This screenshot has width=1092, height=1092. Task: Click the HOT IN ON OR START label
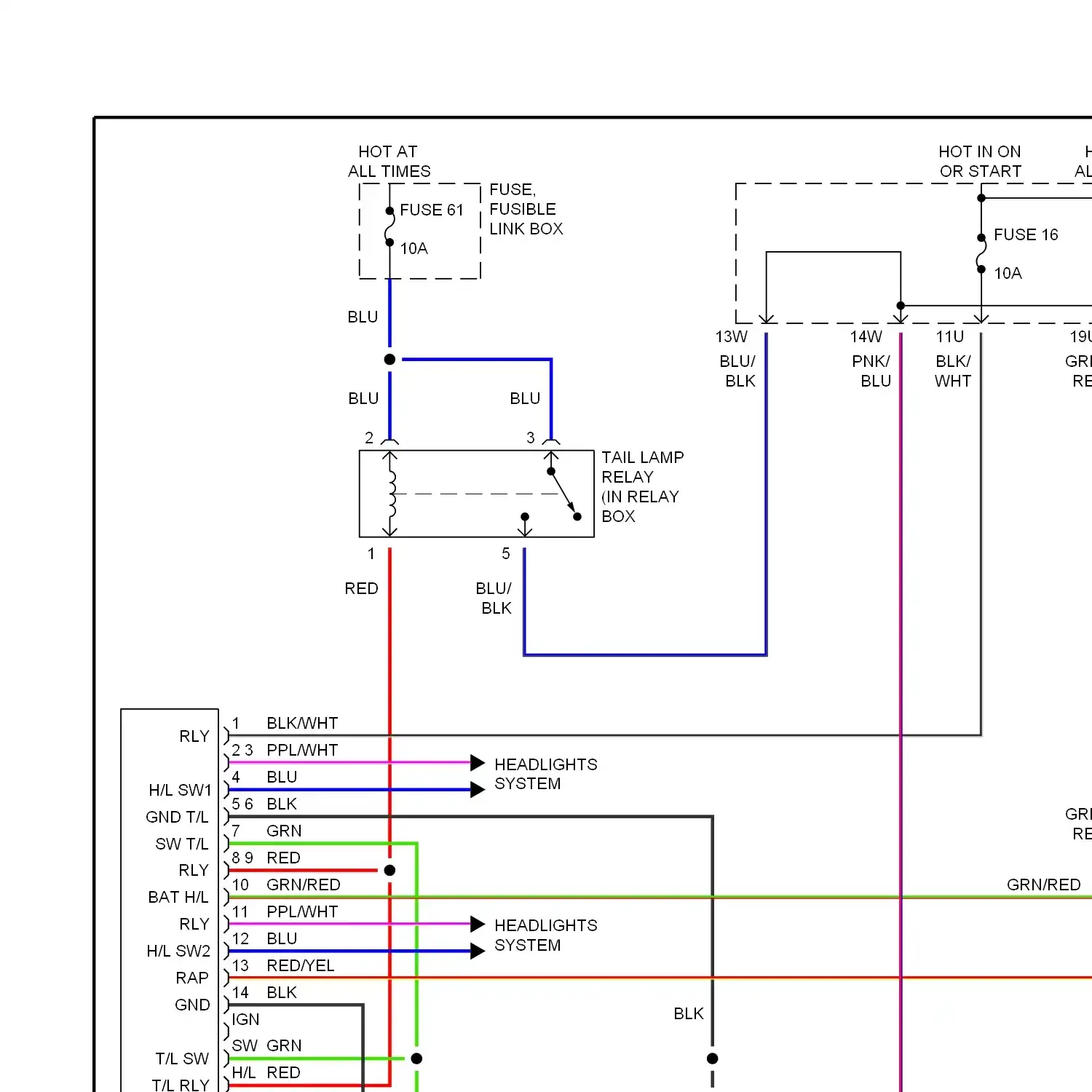[980, 162]
